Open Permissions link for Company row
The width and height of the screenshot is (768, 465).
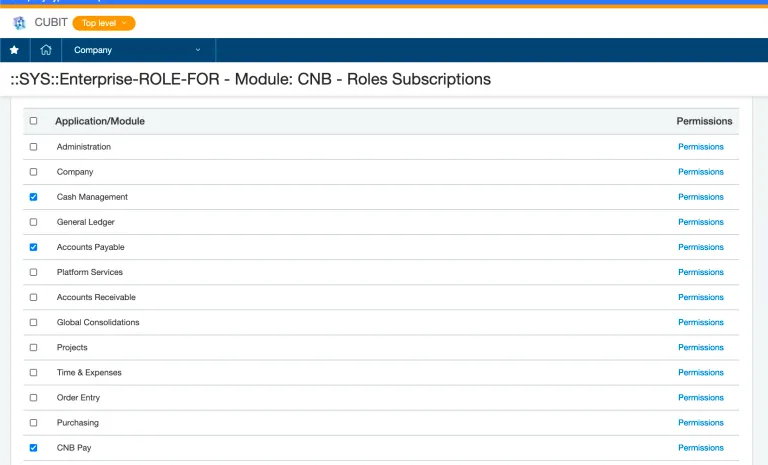point(700,172)
